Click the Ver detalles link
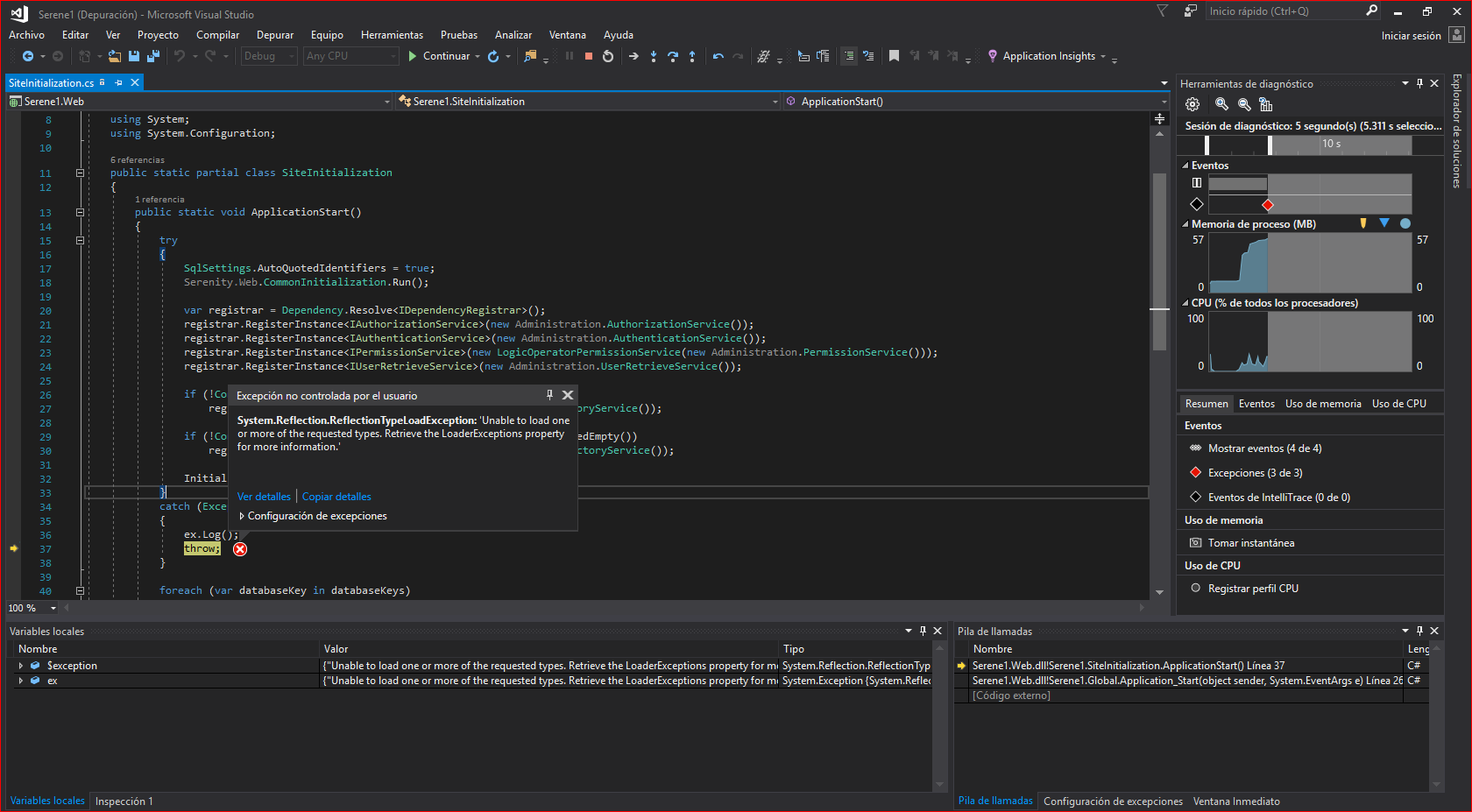This screenshot has height=812, width=1472. pyautogui.click(x=264, y=497)
